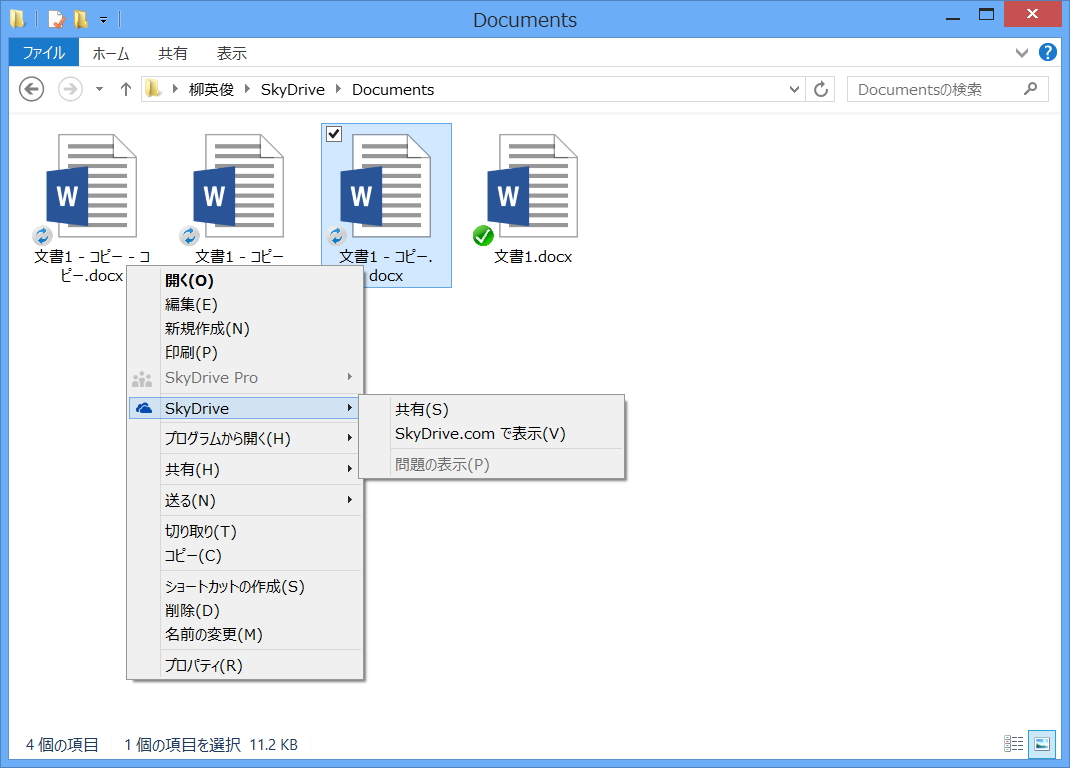
Task: Switch to the 表示 ribbon tab
Action: (x=231, y=53)
